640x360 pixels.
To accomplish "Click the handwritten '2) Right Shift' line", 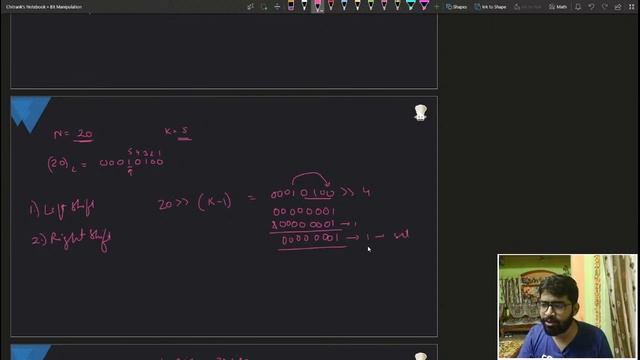I will 71,240.
